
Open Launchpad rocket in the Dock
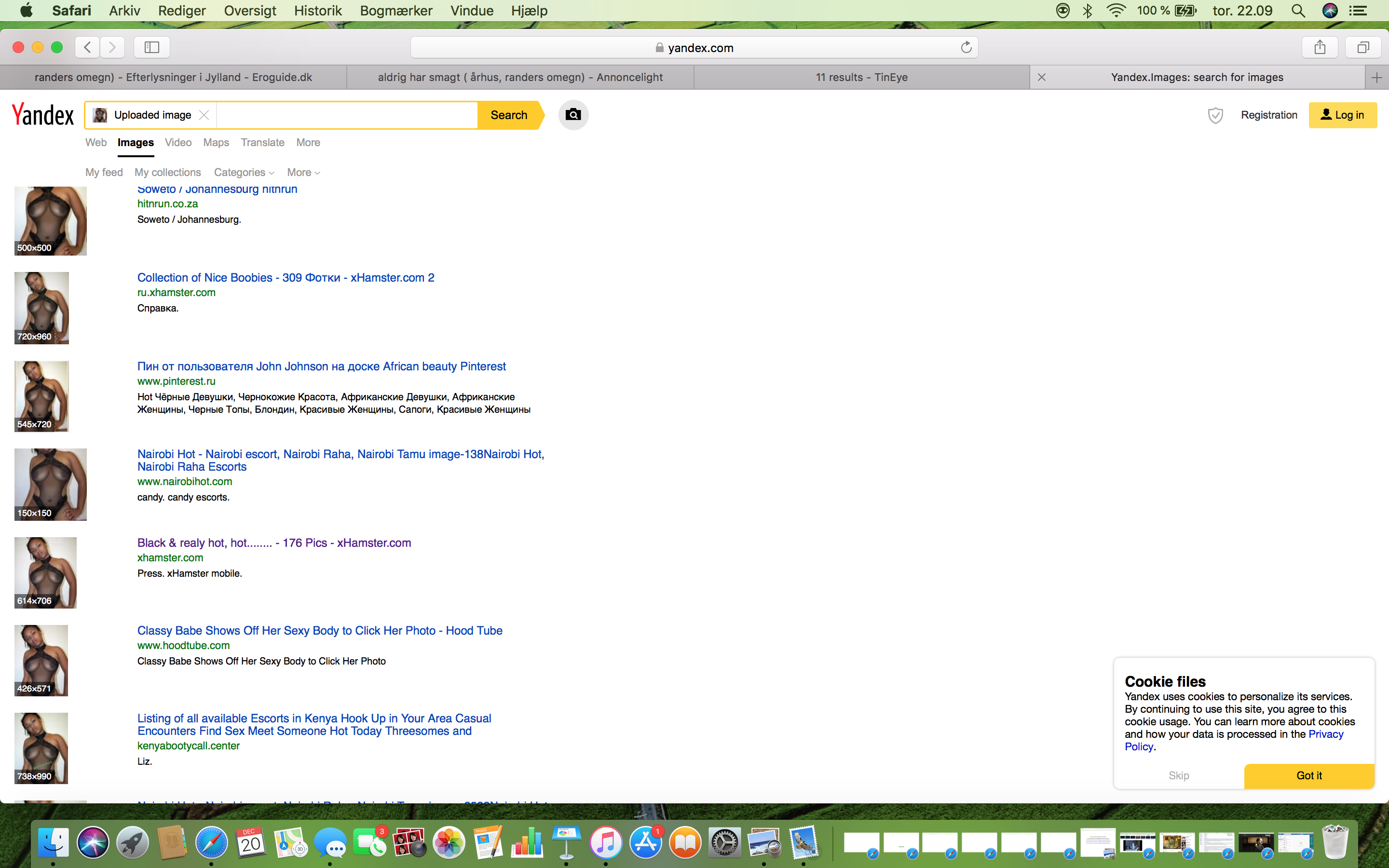[133, 843]
